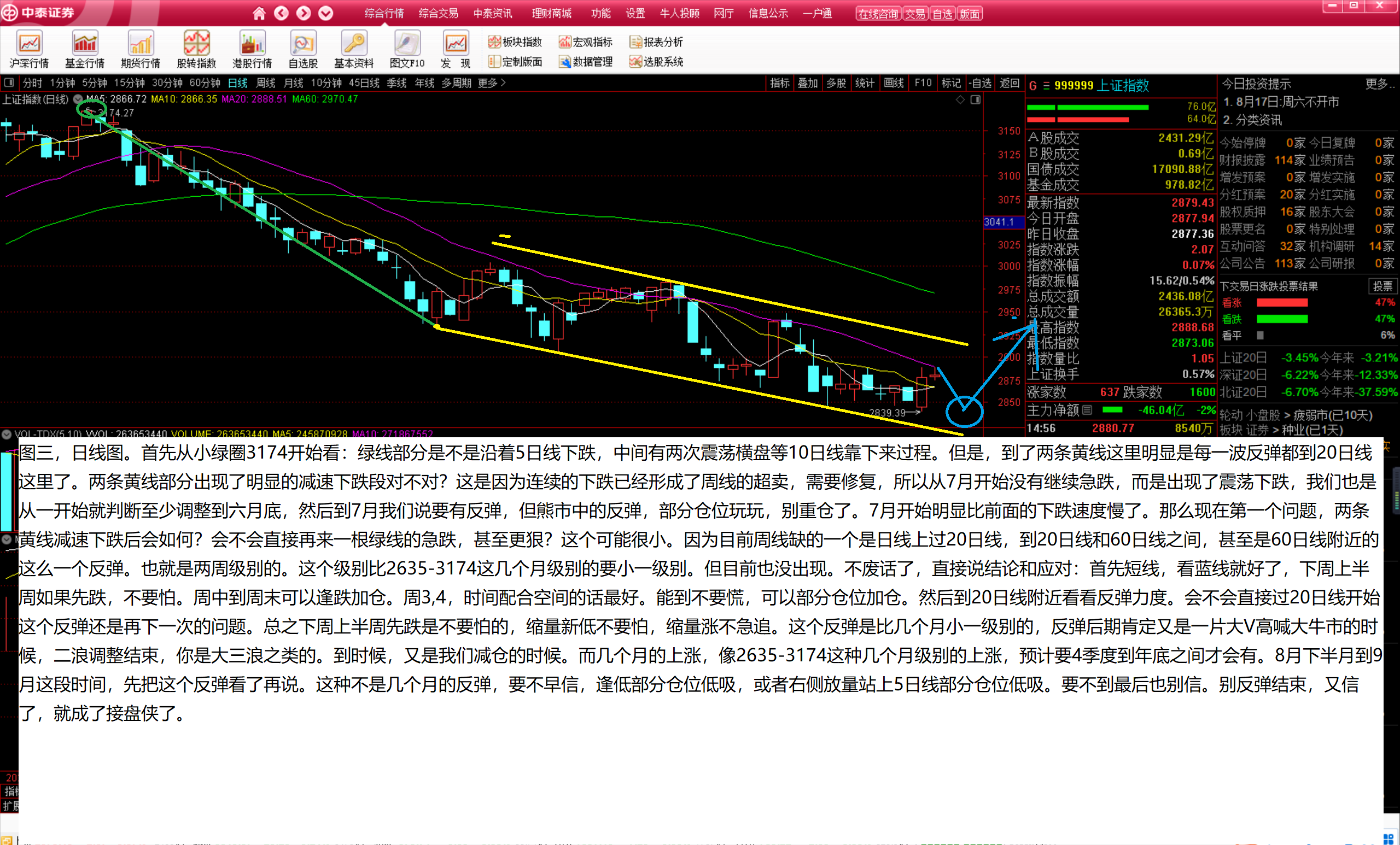This screenshot has width=1400, height=845.
Task: Click the diamond marker toggle above the chart
Action: (x=960, y=100)
